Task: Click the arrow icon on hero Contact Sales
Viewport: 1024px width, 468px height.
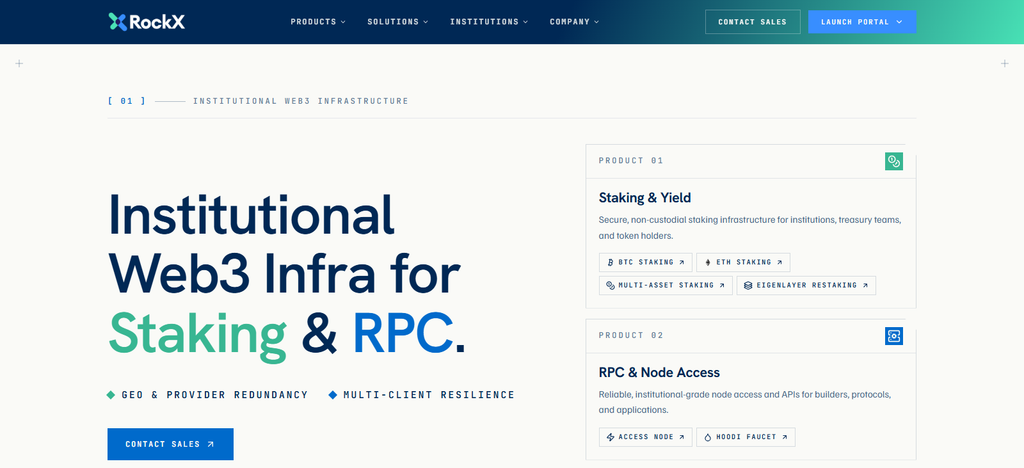Action: tap(210, 444)
